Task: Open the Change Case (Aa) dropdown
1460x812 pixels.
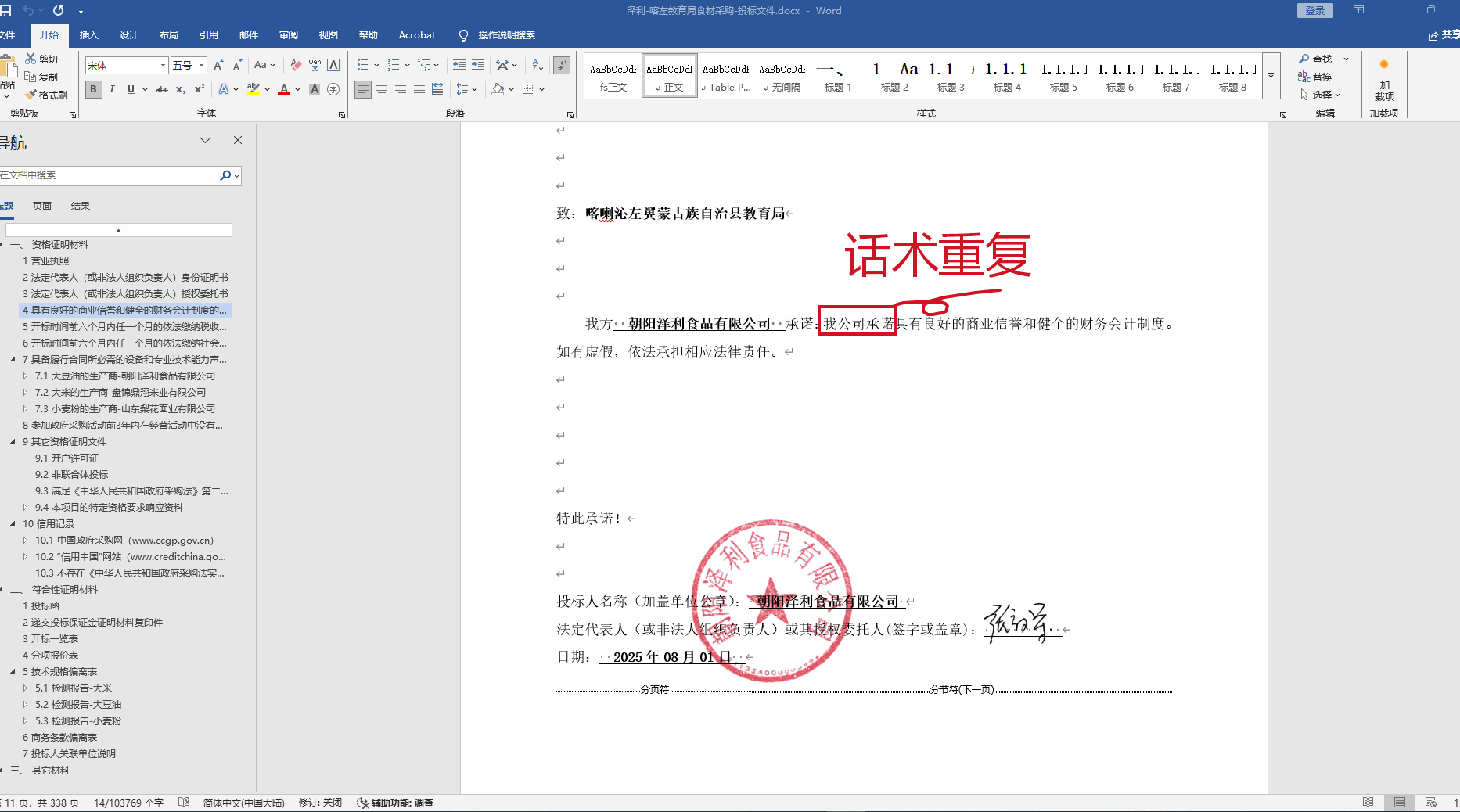Action: [264, 65]
